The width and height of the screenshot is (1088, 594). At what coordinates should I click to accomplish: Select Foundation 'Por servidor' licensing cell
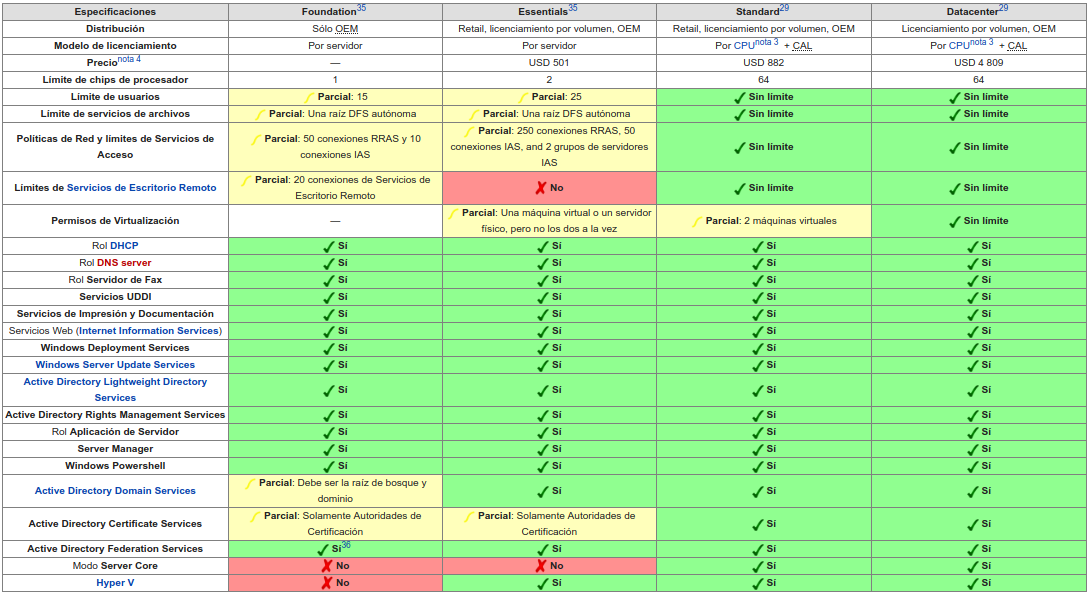(335, 46)
